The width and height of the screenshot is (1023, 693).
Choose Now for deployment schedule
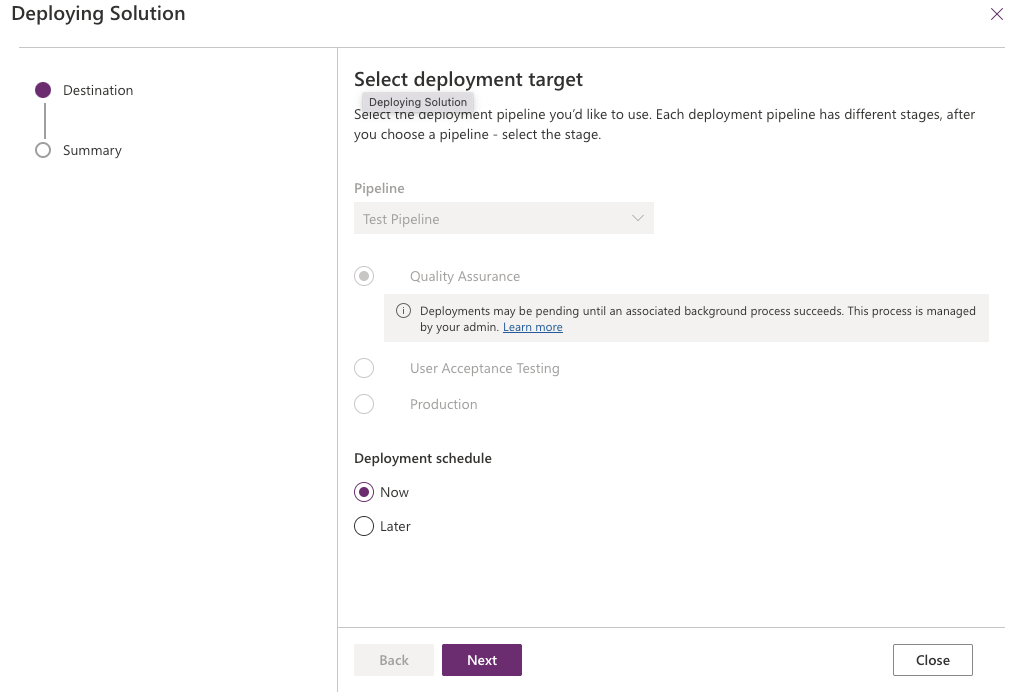click(364, 492)
